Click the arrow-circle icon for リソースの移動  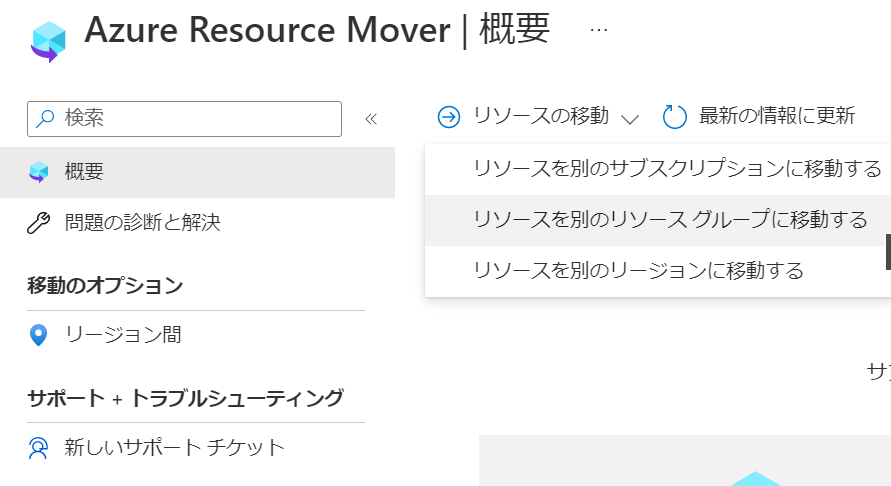pos(449,117)
